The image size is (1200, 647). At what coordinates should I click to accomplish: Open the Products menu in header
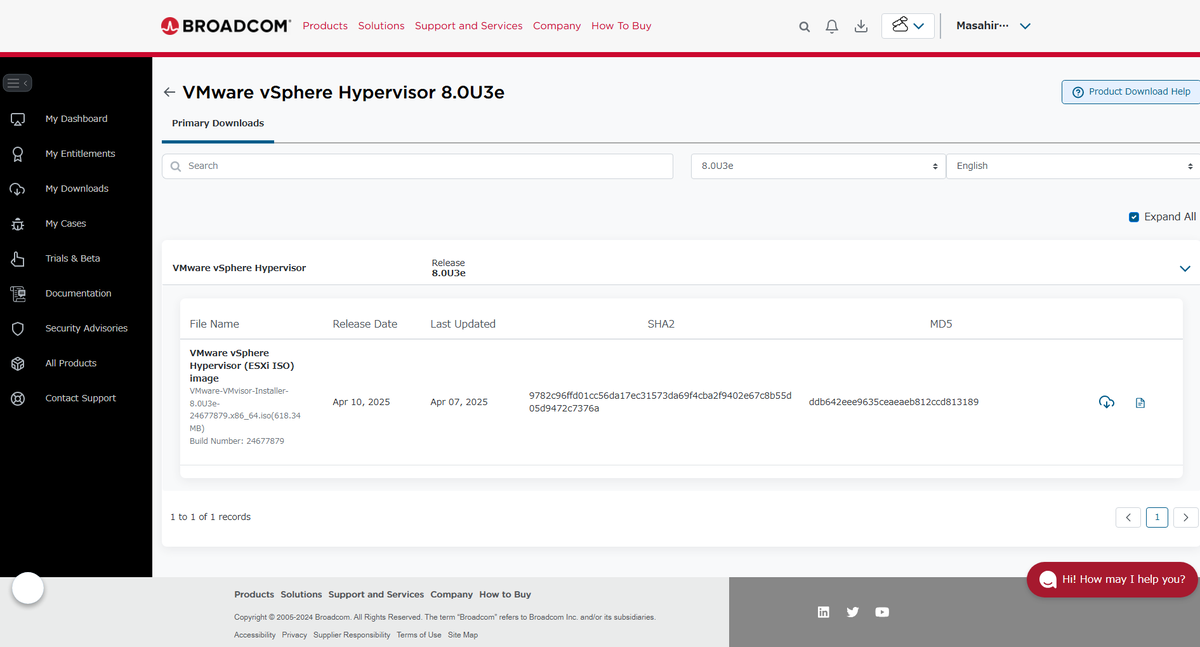pyautogui.click(x=325, y=26)
